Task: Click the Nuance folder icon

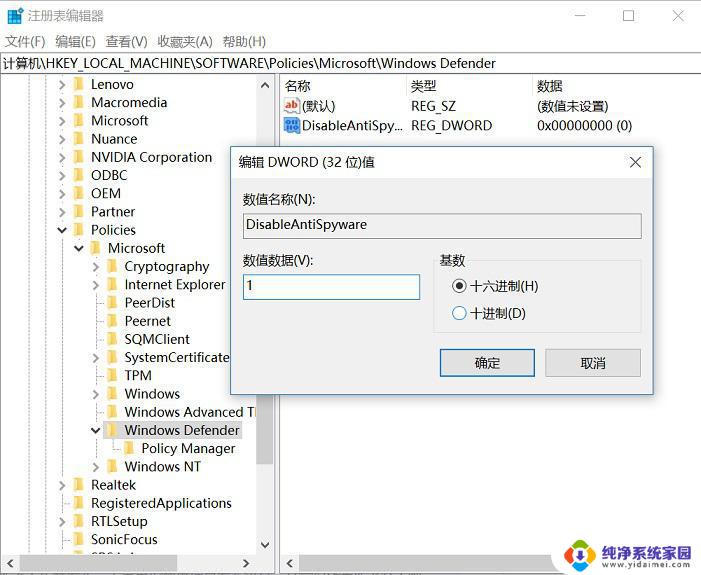Action: click(79, 139)
